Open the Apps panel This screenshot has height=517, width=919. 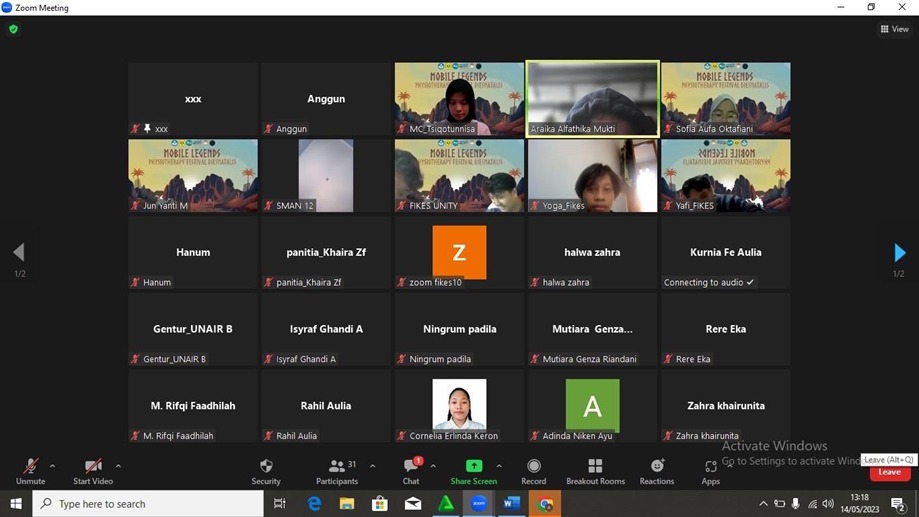(710, 471)
